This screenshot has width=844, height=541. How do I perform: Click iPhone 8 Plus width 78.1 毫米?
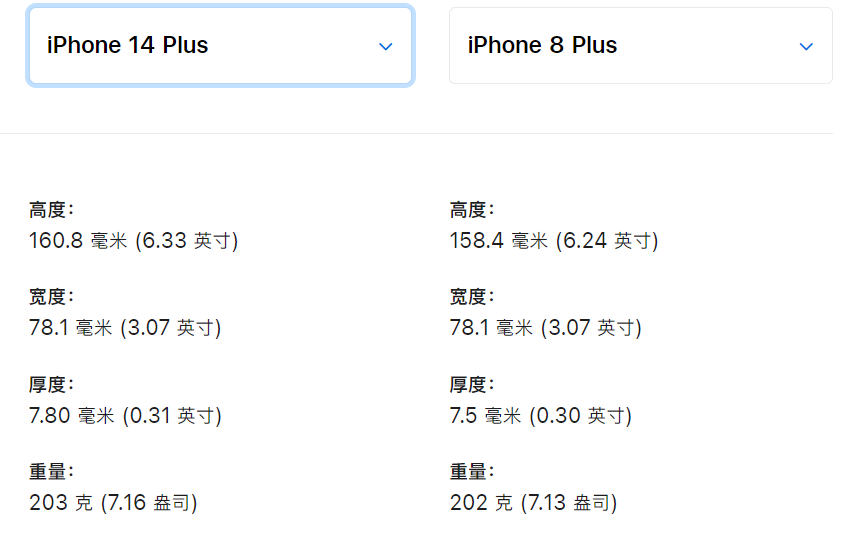(x=546, y=328)
